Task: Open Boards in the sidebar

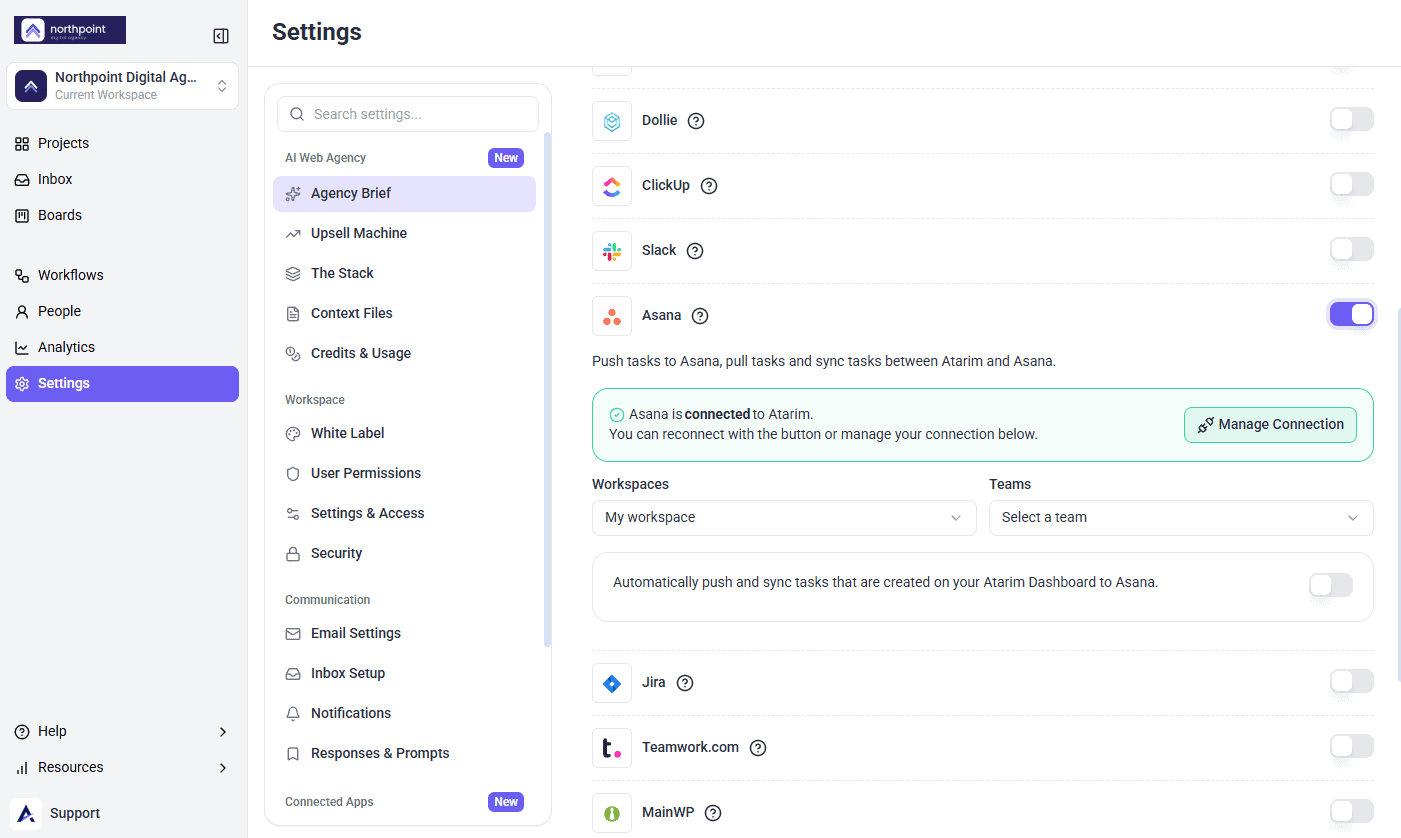Action: click(122, 215)
